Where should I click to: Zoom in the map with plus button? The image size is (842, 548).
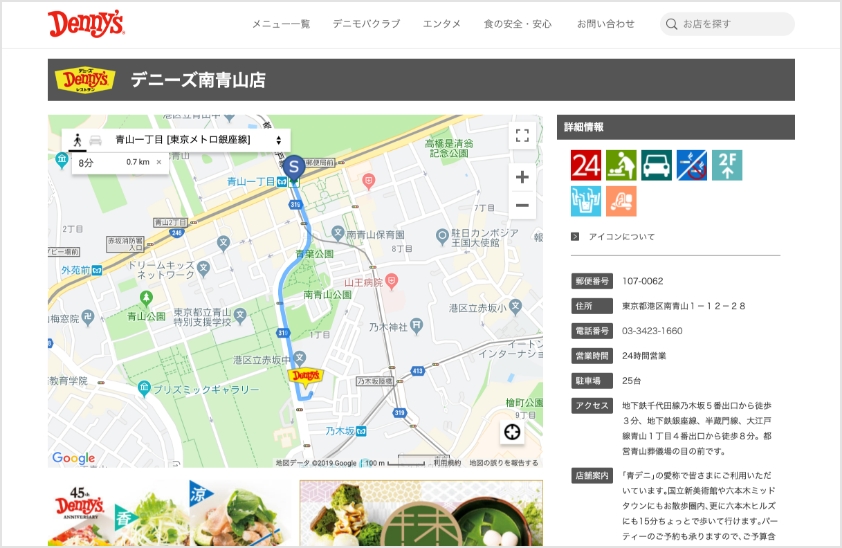[522, 177]
